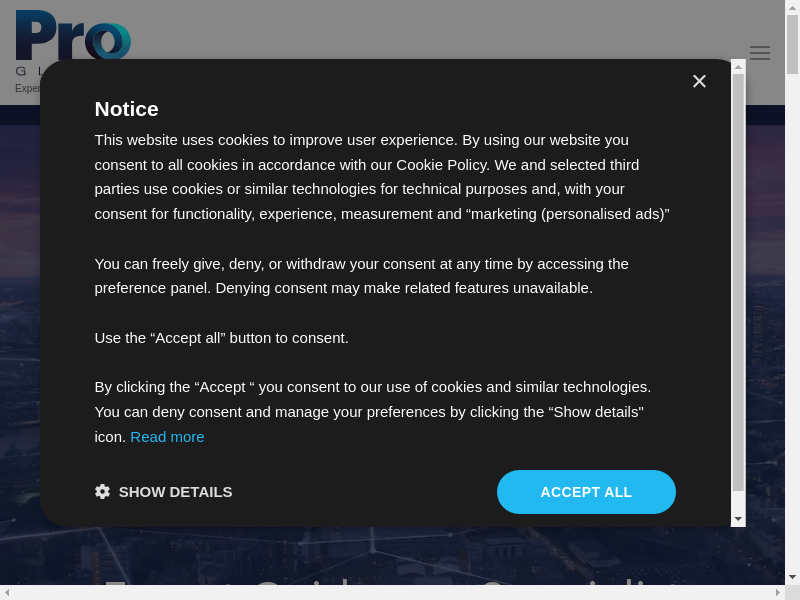The width and height of the screenshot is (800, 600).
Task: Click the gear icon beside Show Details
Action: pyautogui.click(x=102, y=492)
